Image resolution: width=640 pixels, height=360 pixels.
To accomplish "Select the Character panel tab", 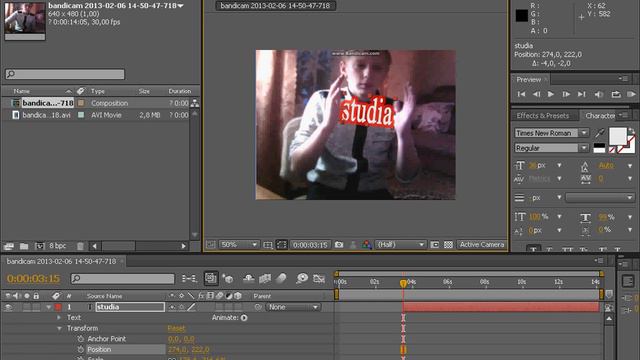I will point(600,116).
